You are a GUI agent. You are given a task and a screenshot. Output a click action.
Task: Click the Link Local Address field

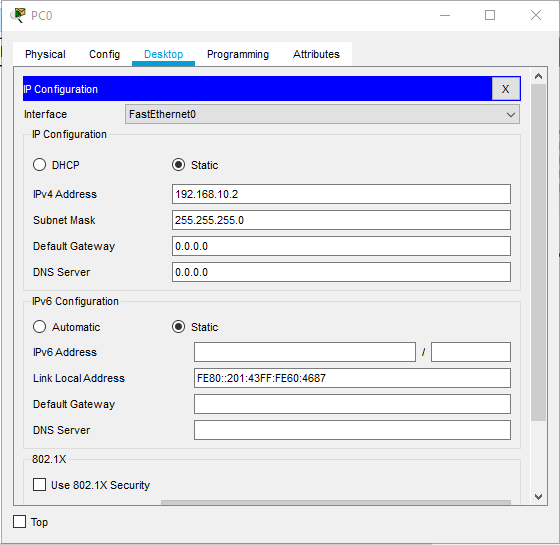point(352,378)
